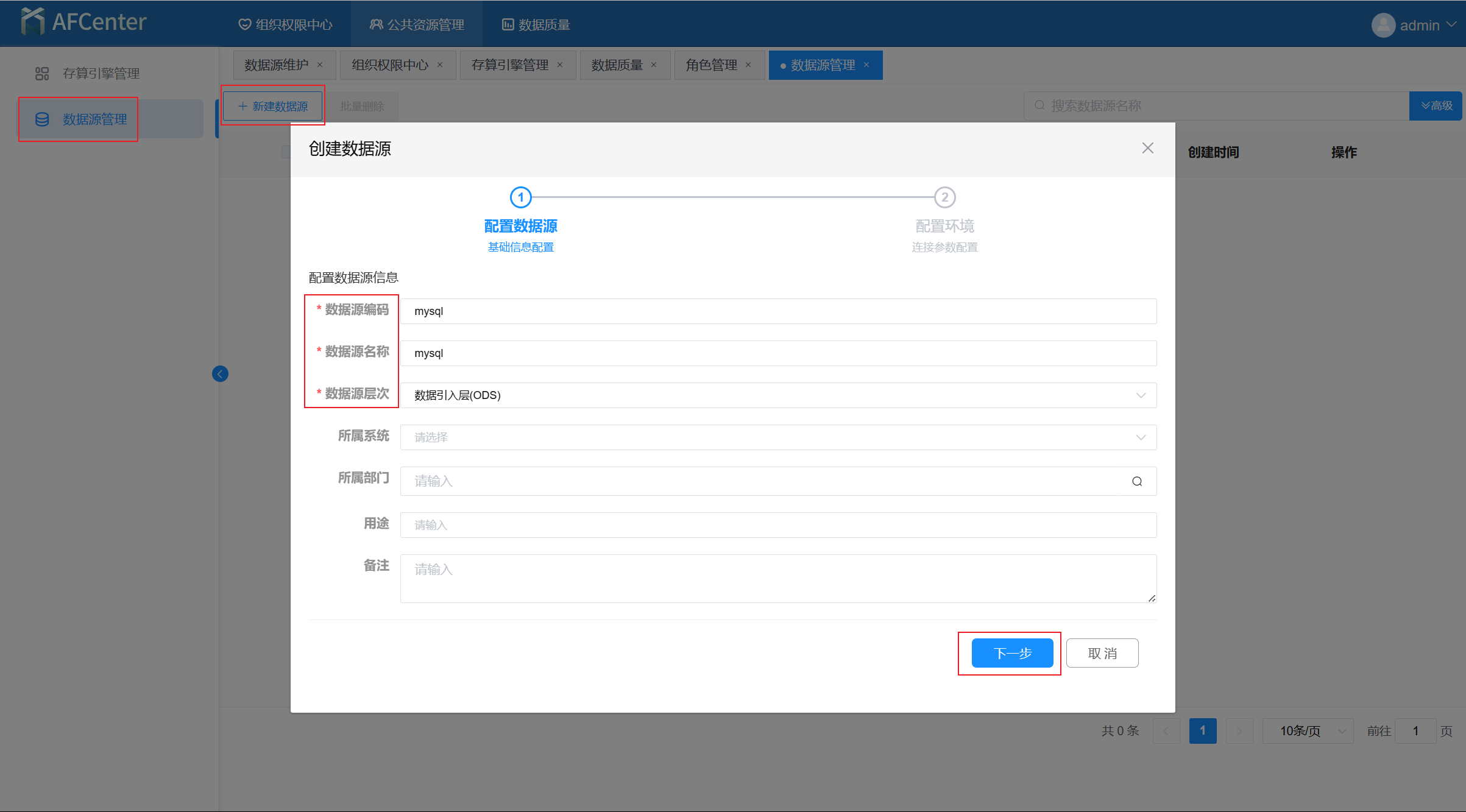The image size is (1466, 812).
Task: Close the 数据源维护 tab with its X
Action: [319, 65]
